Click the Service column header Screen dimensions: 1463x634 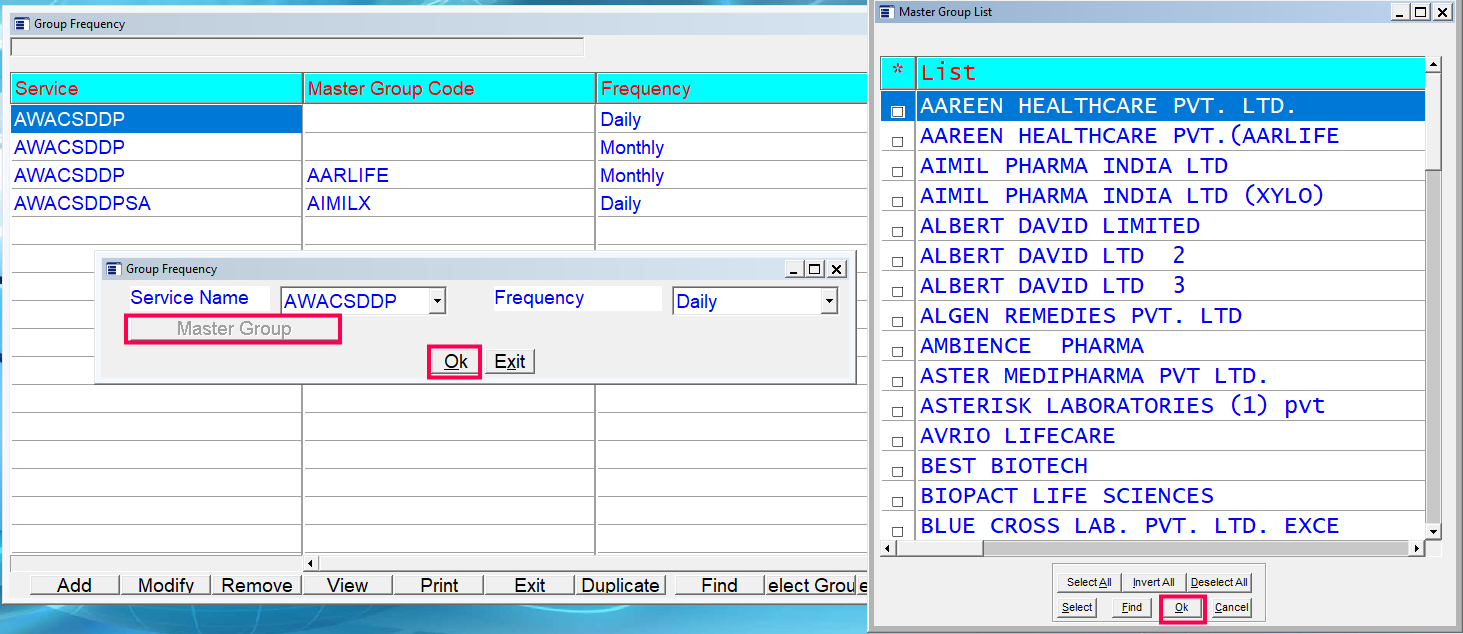click(x=156, y=88)
